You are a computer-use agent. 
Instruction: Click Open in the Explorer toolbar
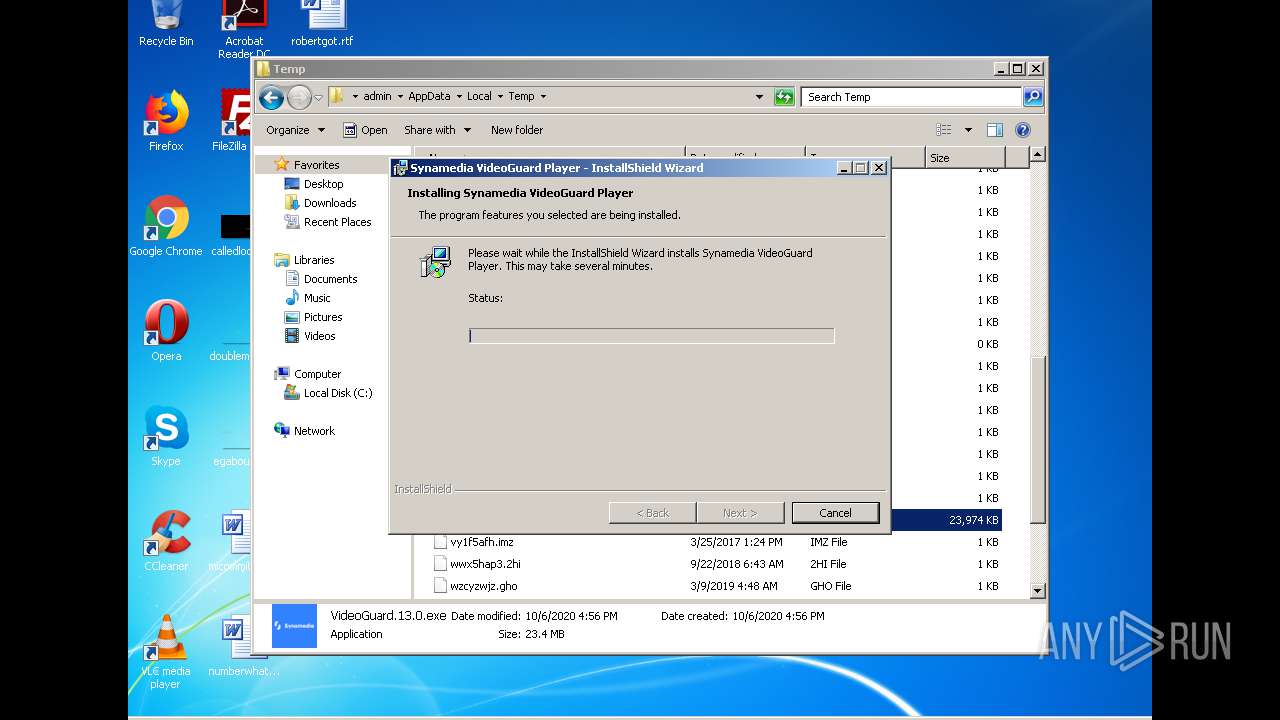pyautogui.click(x=365, y=130)
